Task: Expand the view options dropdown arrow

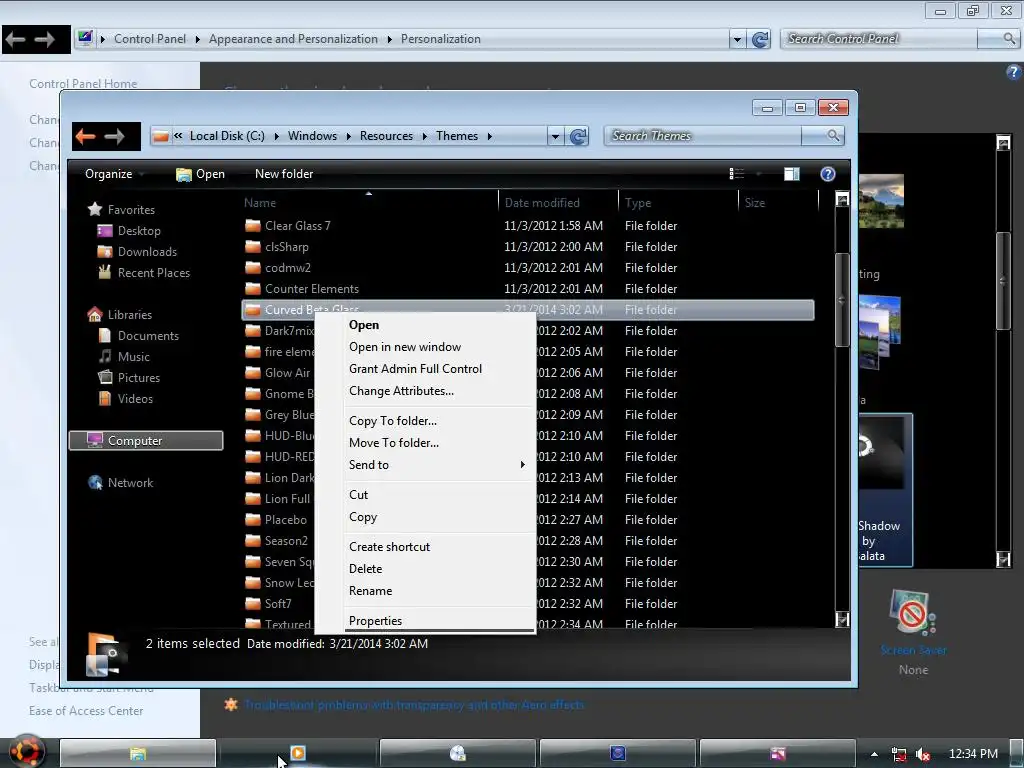Action: (759, 174)
